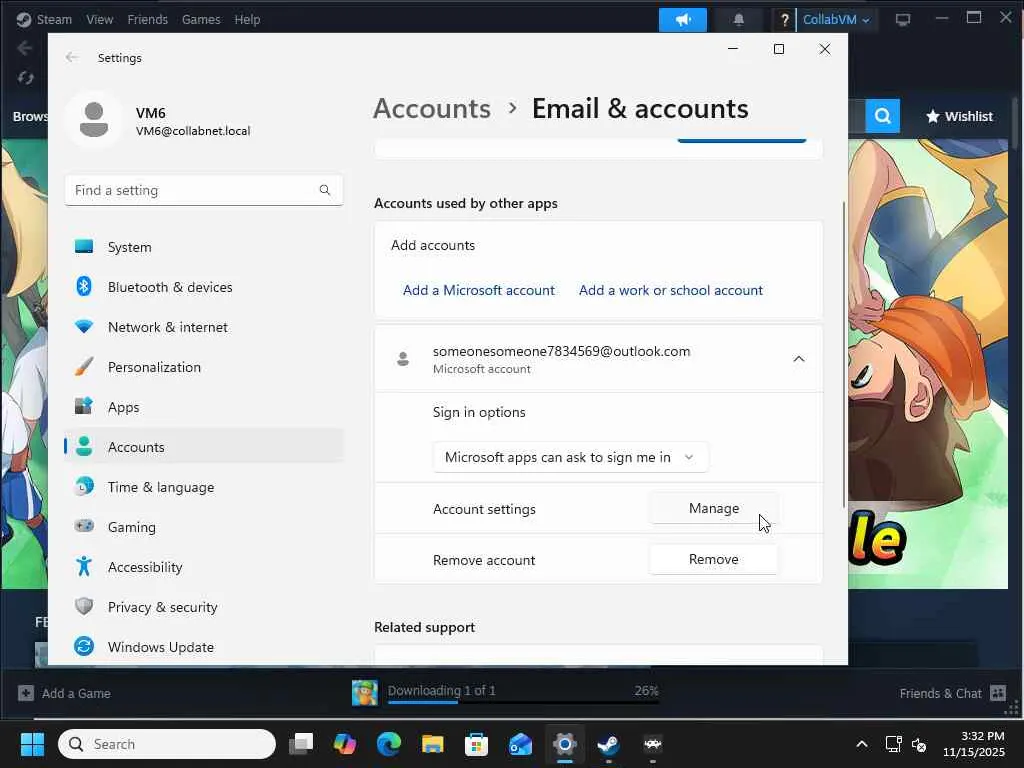Click the Steam download progress bar
The image size is (1024, 768).
(523, 702)
